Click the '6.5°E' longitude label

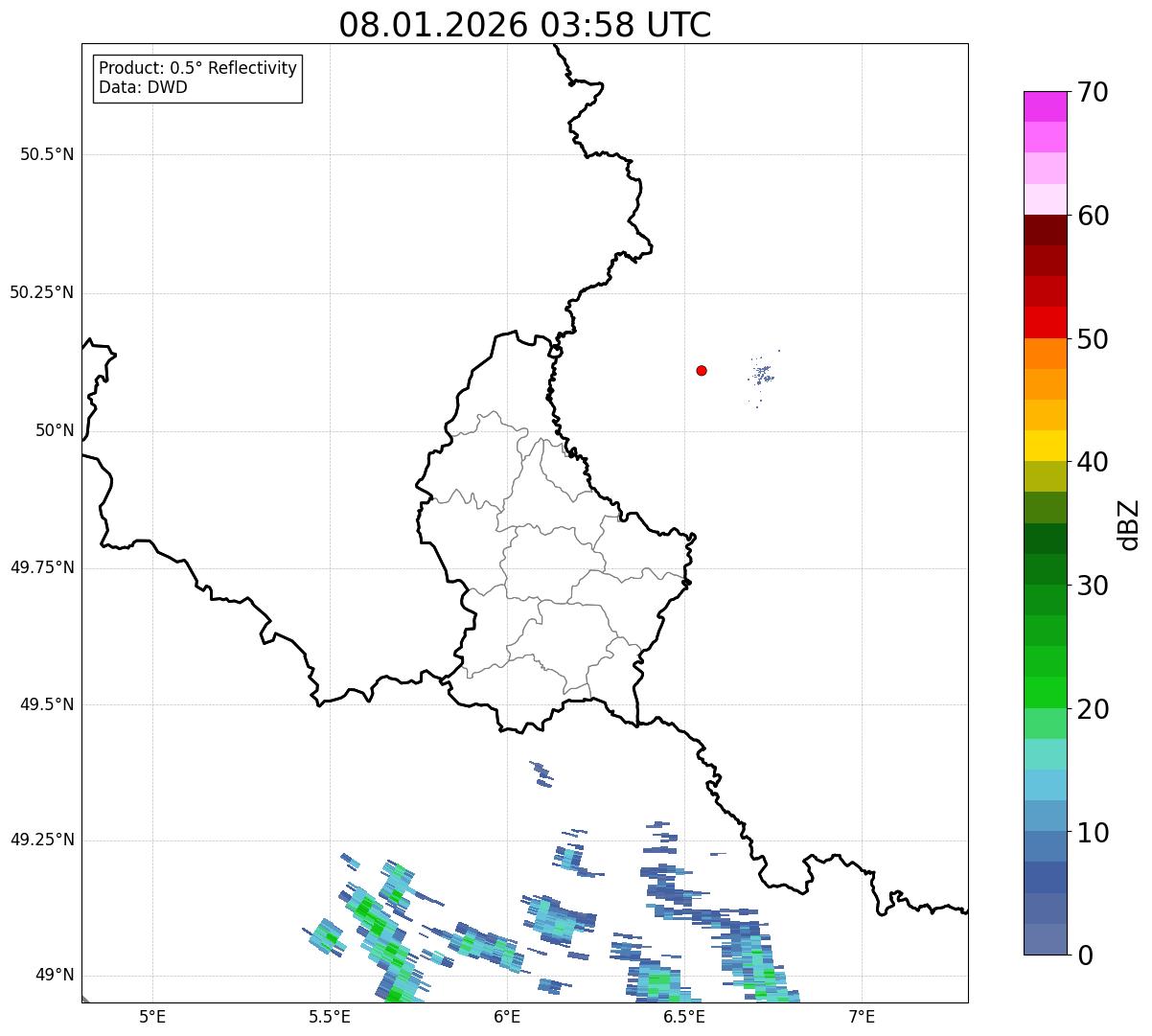pos(684,1017)
